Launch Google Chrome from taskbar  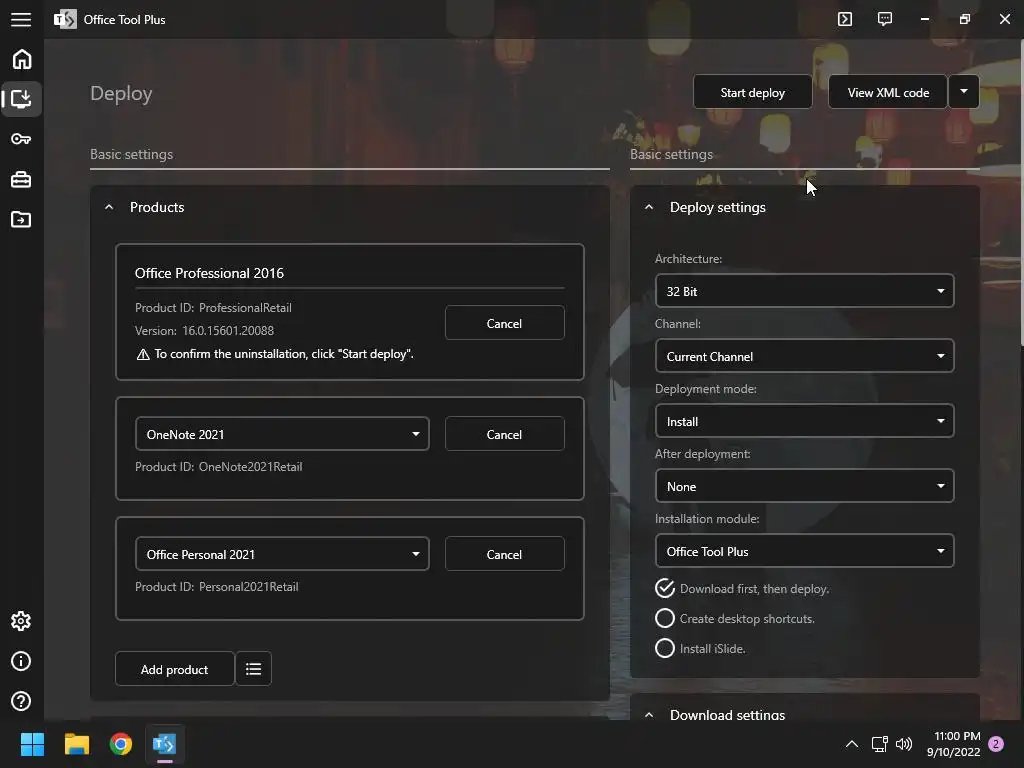121,744
